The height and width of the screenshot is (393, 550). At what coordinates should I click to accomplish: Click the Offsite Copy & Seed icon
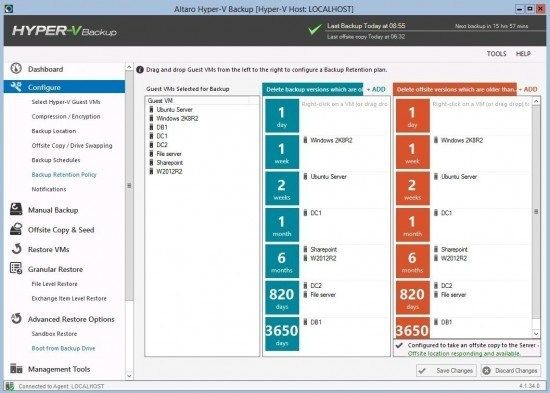coord(16,229)
